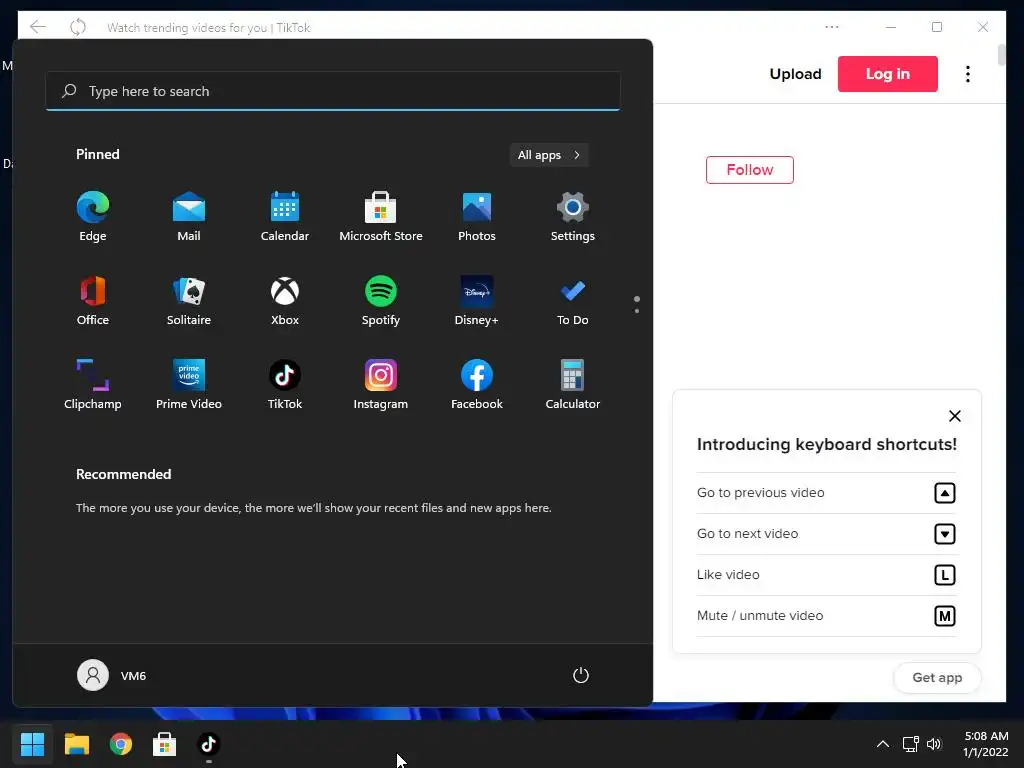Screen dimensions: 1024x768
Task: Open the Calendar app
Action: click(x=285, y=217)
